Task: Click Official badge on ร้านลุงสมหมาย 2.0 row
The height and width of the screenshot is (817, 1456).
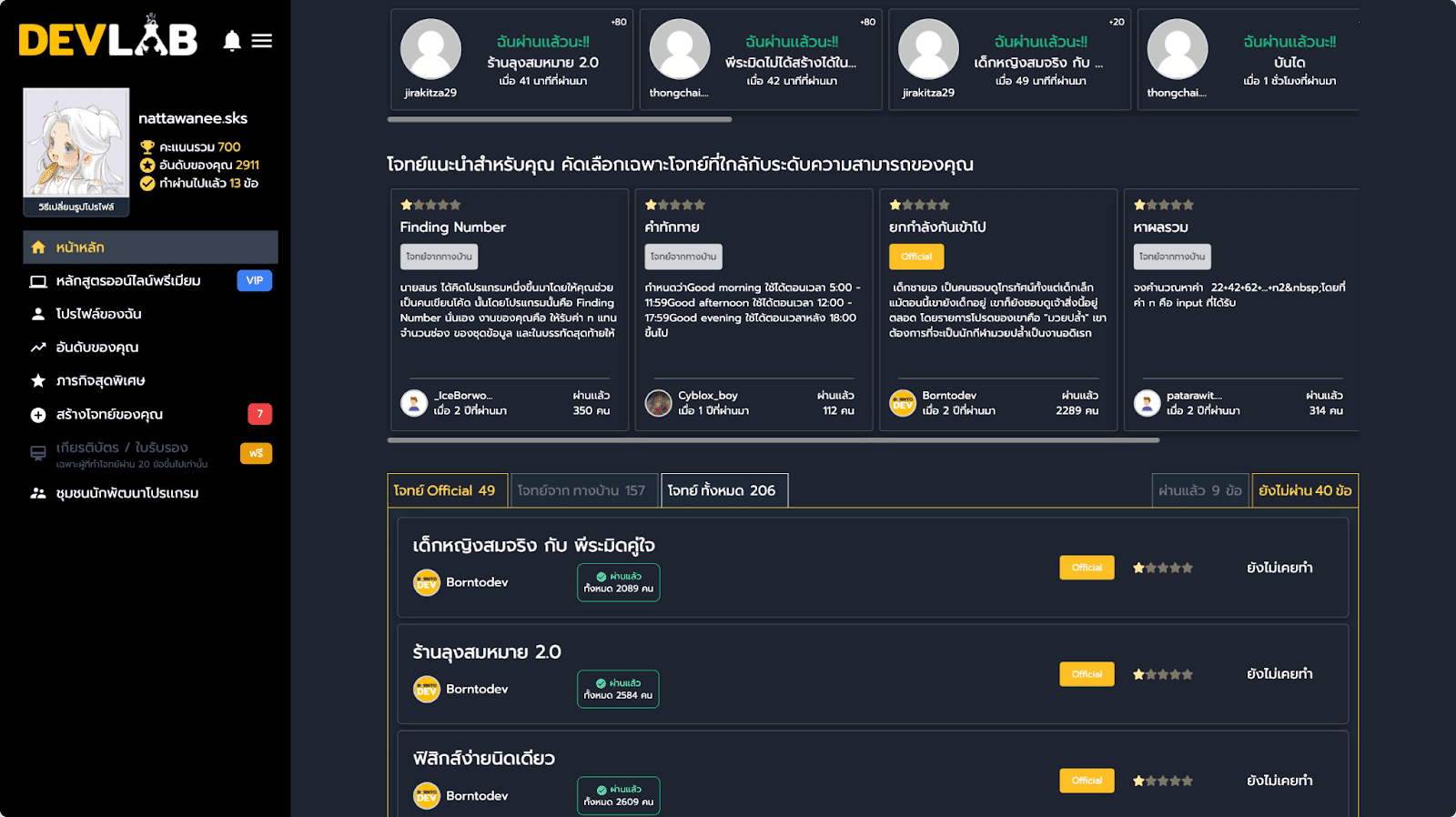Action: (1087, 674)
